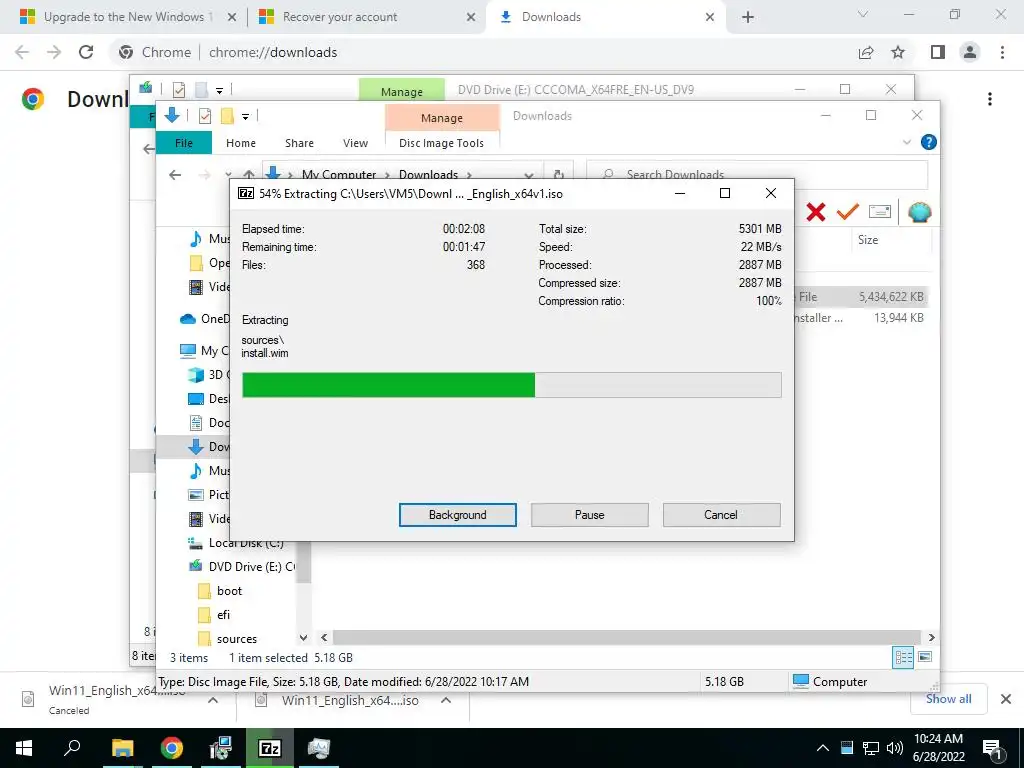Click the horizontal scrollbar in file list
Screen dimensions: 1024x768
626,637
